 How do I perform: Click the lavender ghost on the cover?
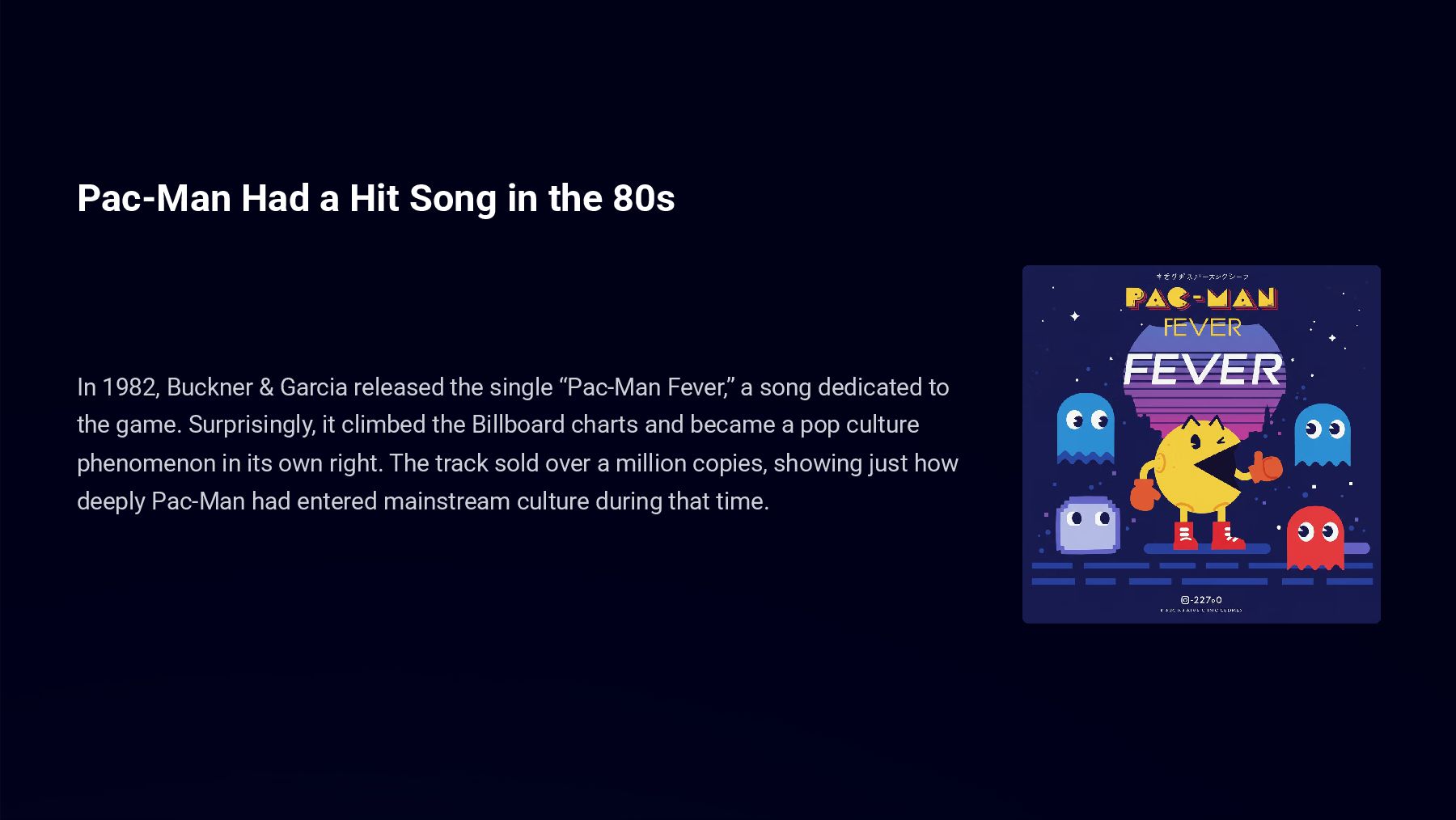click(1088, 524)
